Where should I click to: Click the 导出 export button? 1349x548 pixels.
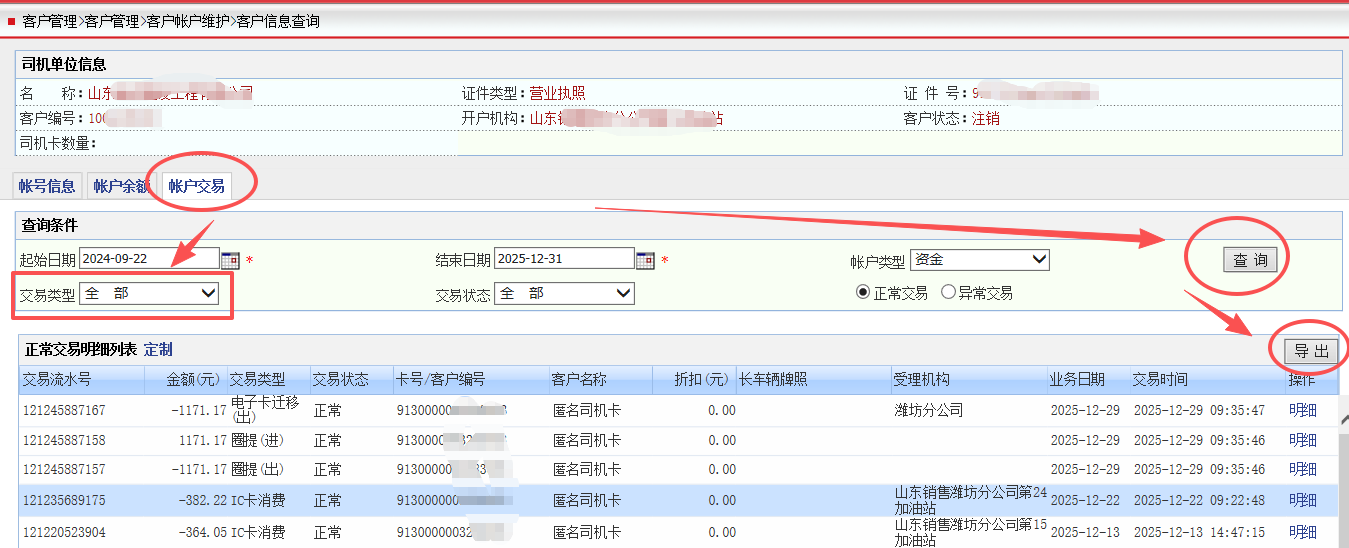(1312, 351)
